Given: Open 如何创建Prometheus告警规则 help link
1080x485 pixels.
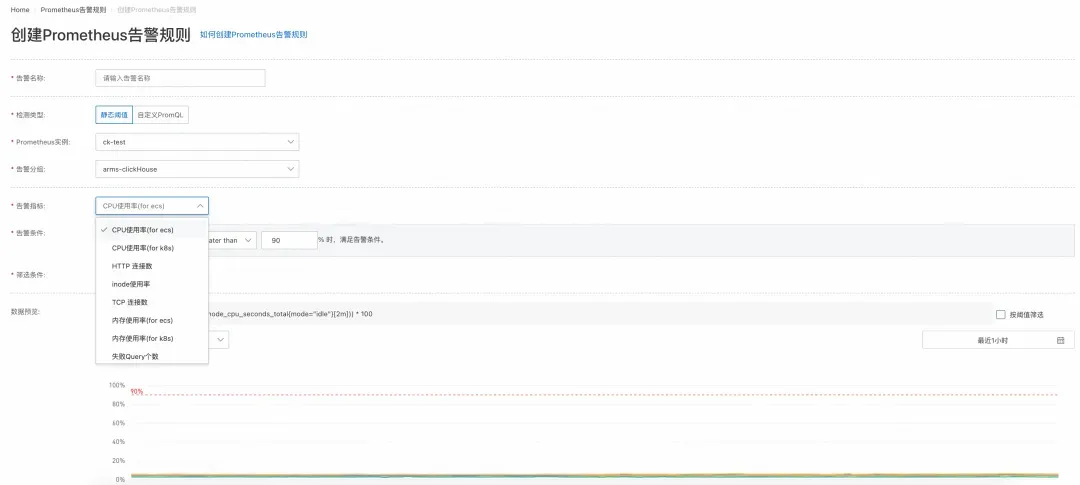Looking at the screenshot, I should pyautogui.click(x=253, y=34).
